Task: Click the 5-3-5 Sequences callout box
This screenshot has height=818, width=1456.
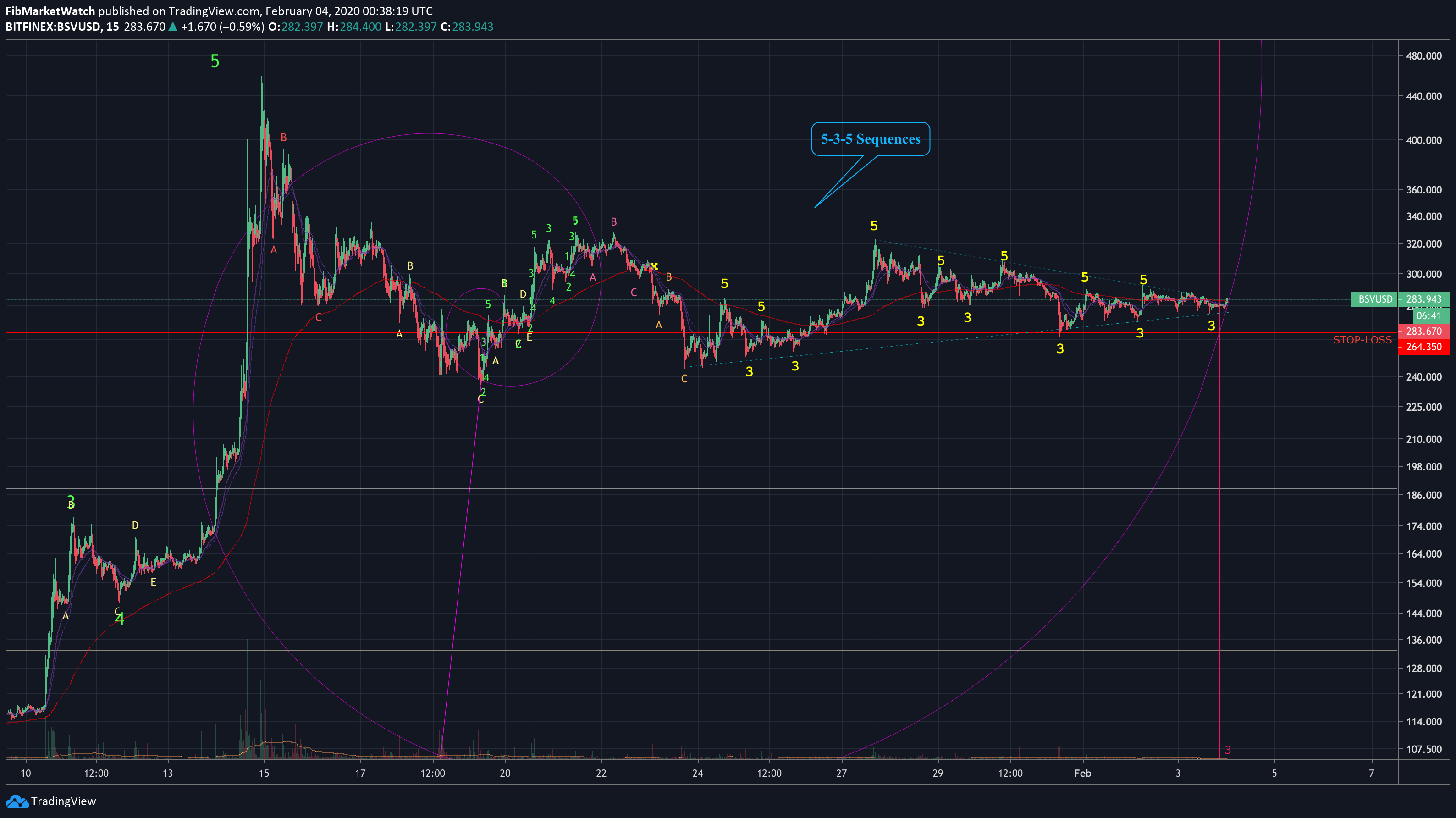Action: coord(871,139)
